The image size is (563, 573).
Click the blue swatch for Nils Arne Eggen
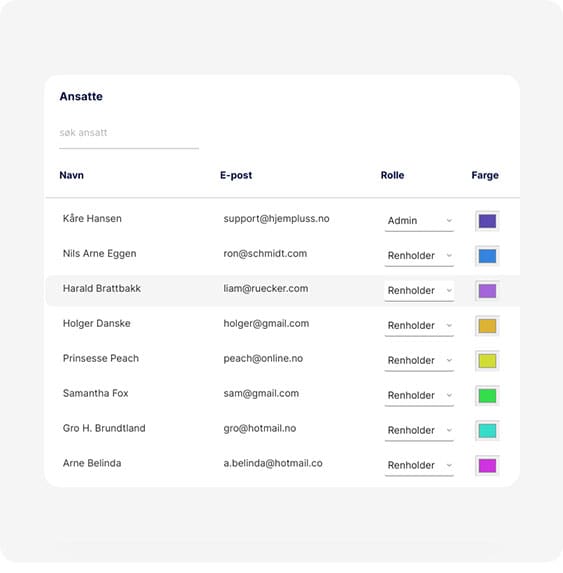click(x=487, y=256)
